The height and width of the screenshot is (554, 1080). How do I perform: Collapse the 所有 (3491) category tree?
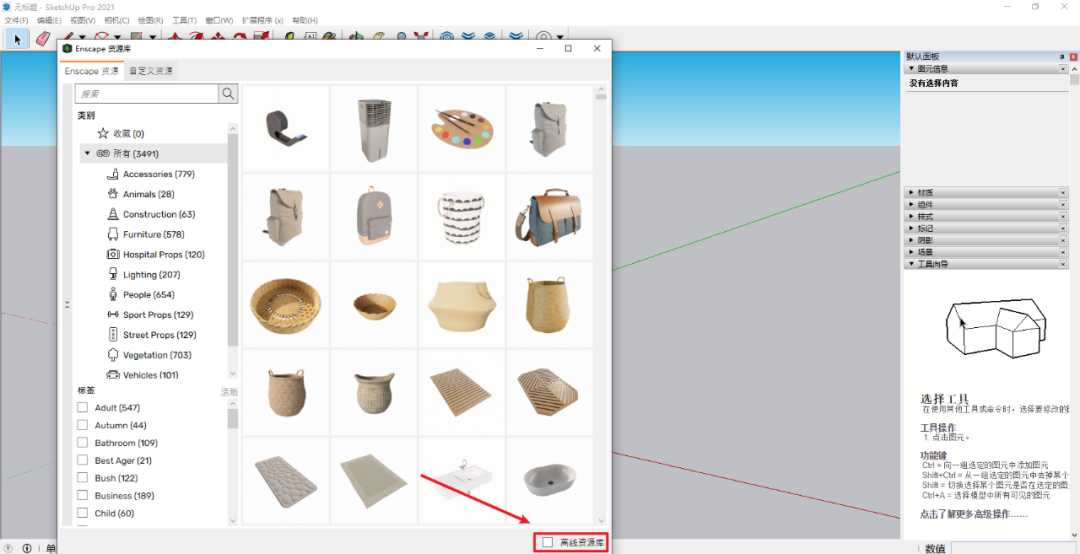point(87,153)
